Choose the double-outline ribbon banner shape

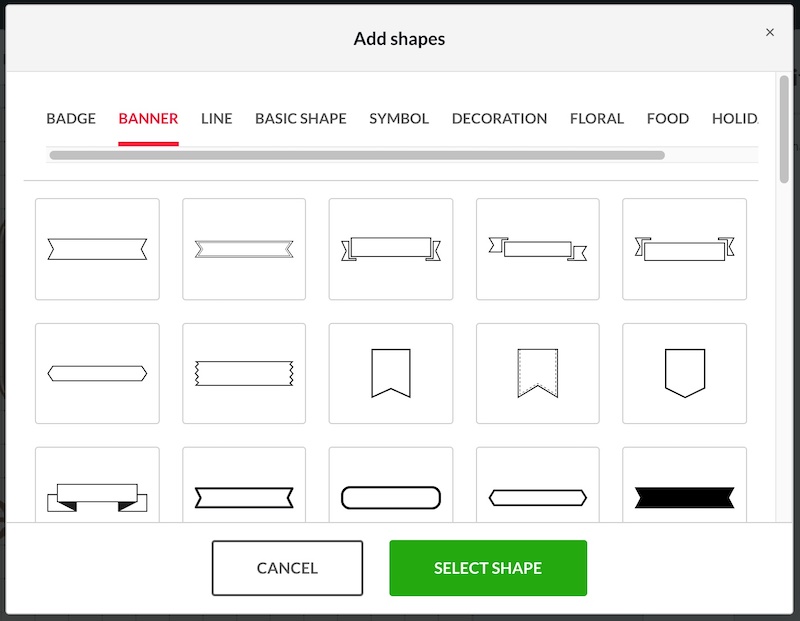click(244, 249)
